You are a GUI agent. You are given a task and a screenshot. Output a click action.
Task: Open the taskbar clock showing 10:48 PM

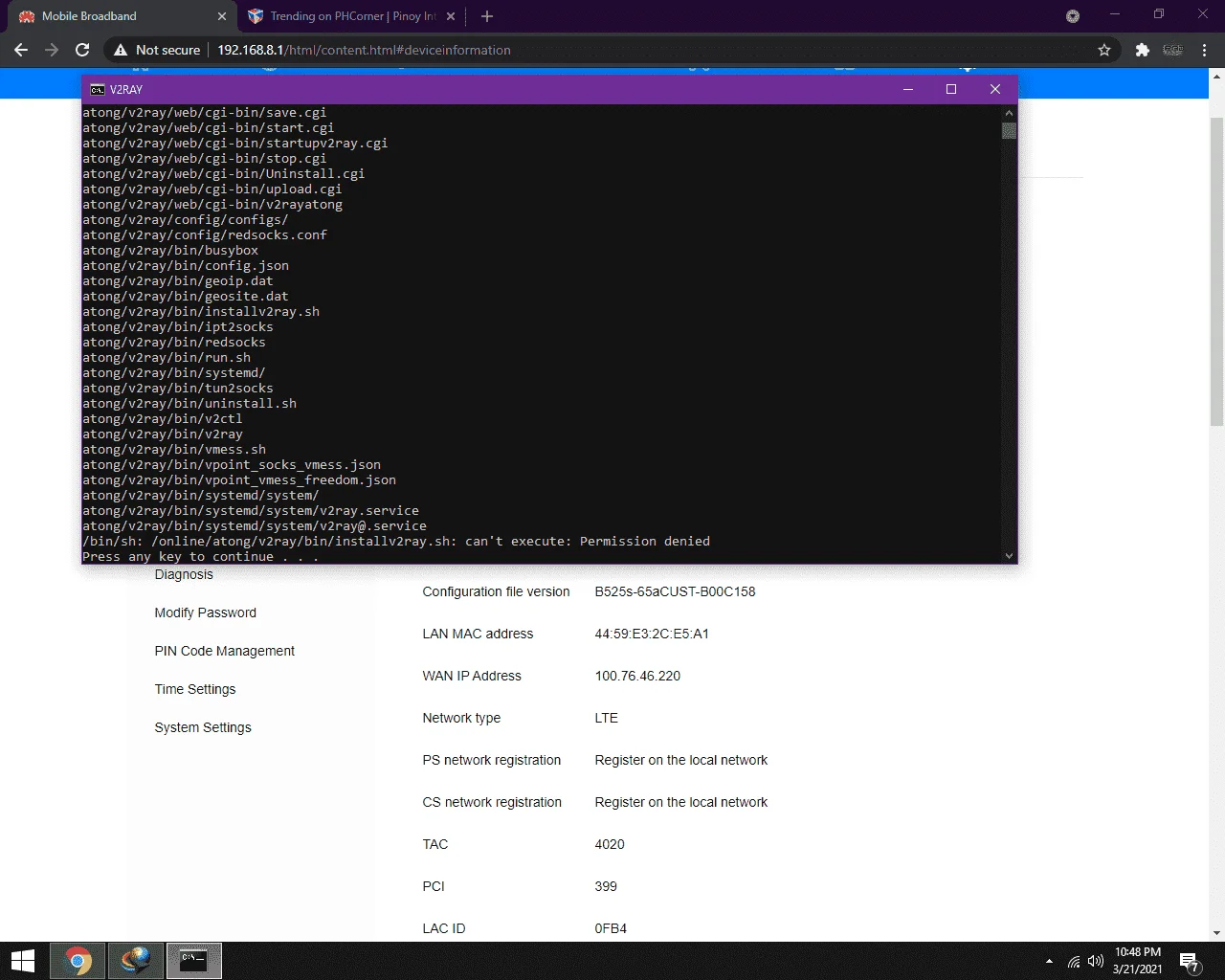[x=1137, y=961]
